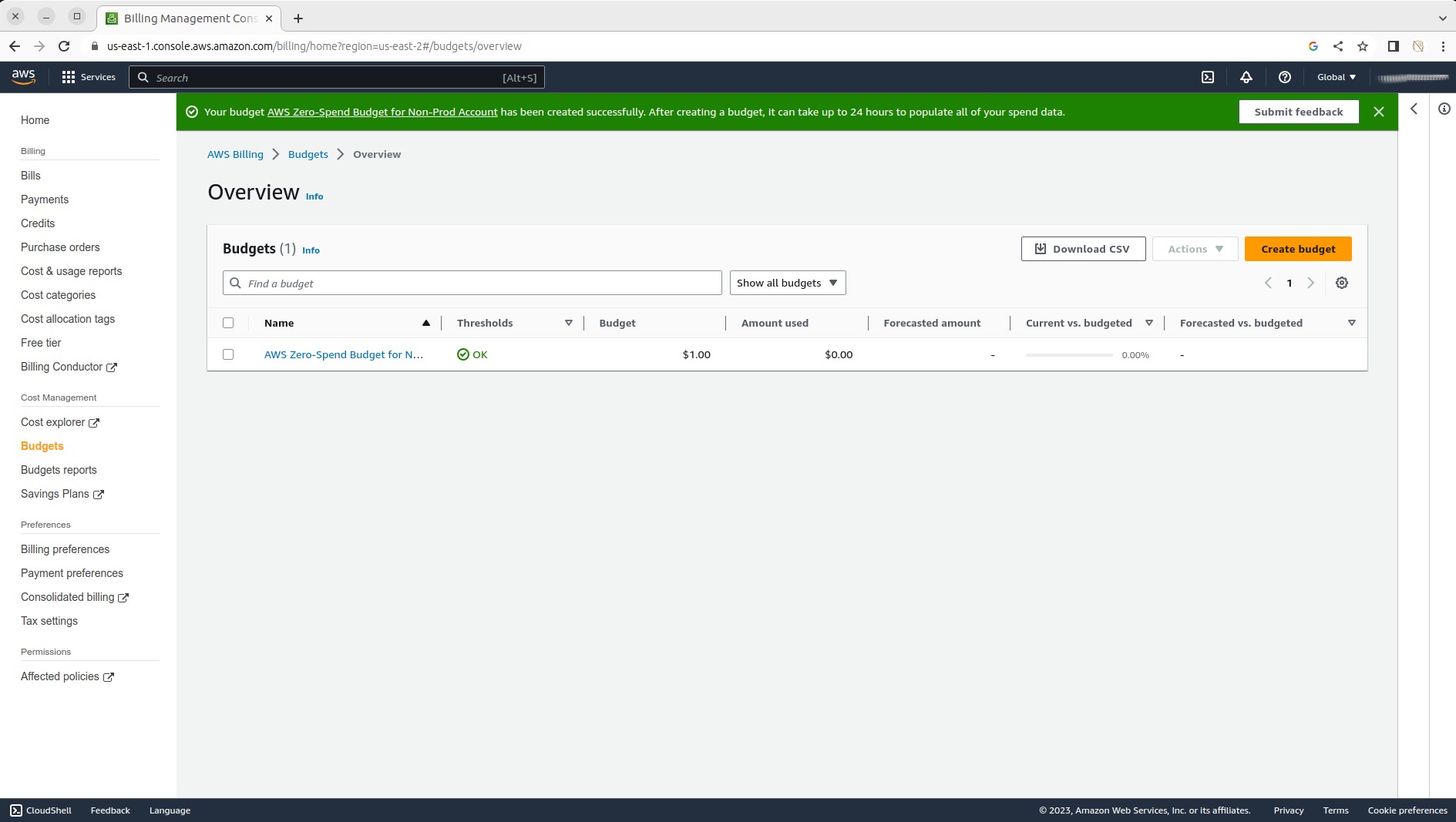Viewport: 1456px width, 822px height.
Task: Share this page icon in address bar
Action: 1338,46
